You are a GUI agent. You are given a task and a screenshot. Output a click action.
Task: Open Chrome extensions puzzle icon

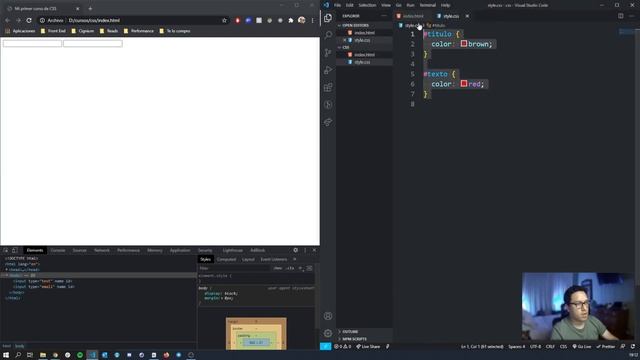[x=291, y=20]
